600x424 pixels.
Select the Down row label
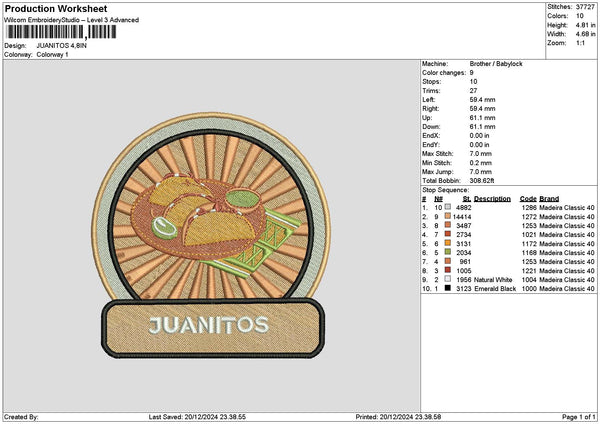click(431, 127)
